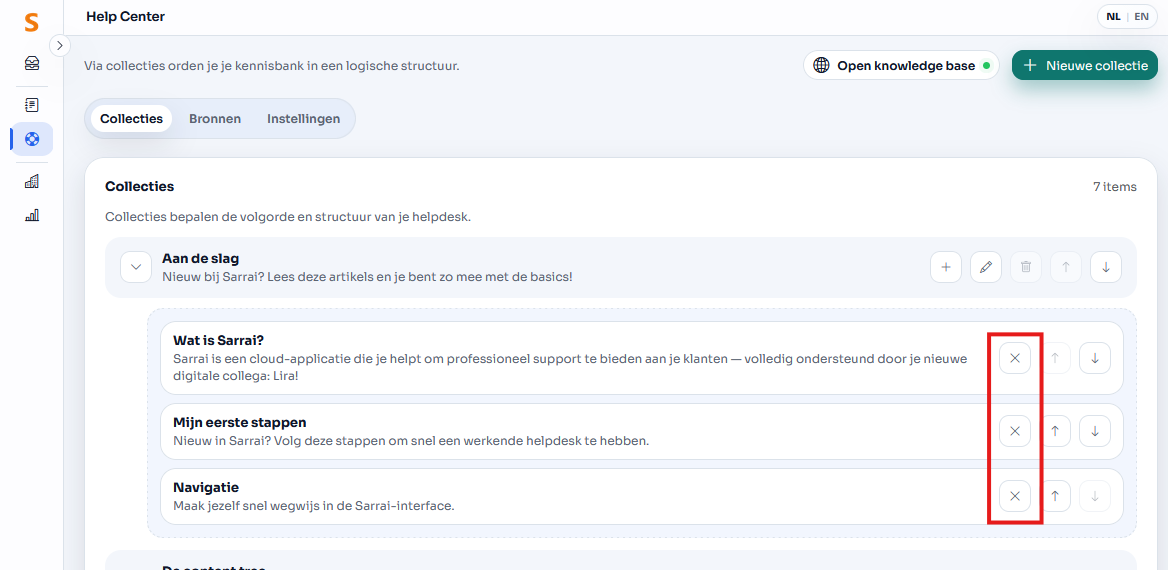Open the inbox icon in the sidebar
Viewport: 1168px width, 570px height.
point(32,64)
